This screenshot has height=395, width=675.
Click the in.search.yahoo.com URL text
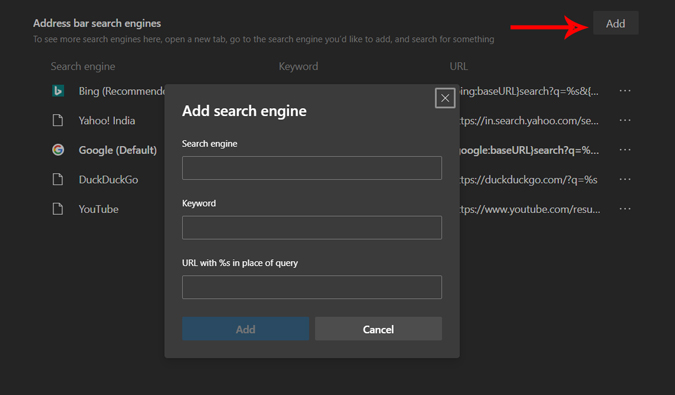[529, 121]
